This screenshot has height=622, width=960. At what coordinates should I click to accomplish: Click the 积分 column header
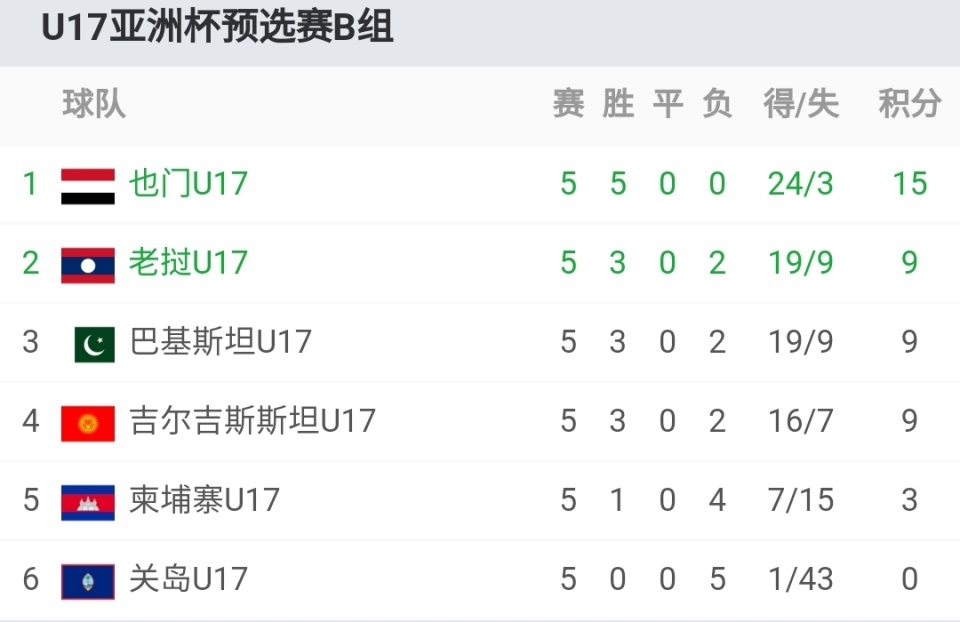pyautogui.click(x=909, y=103)
